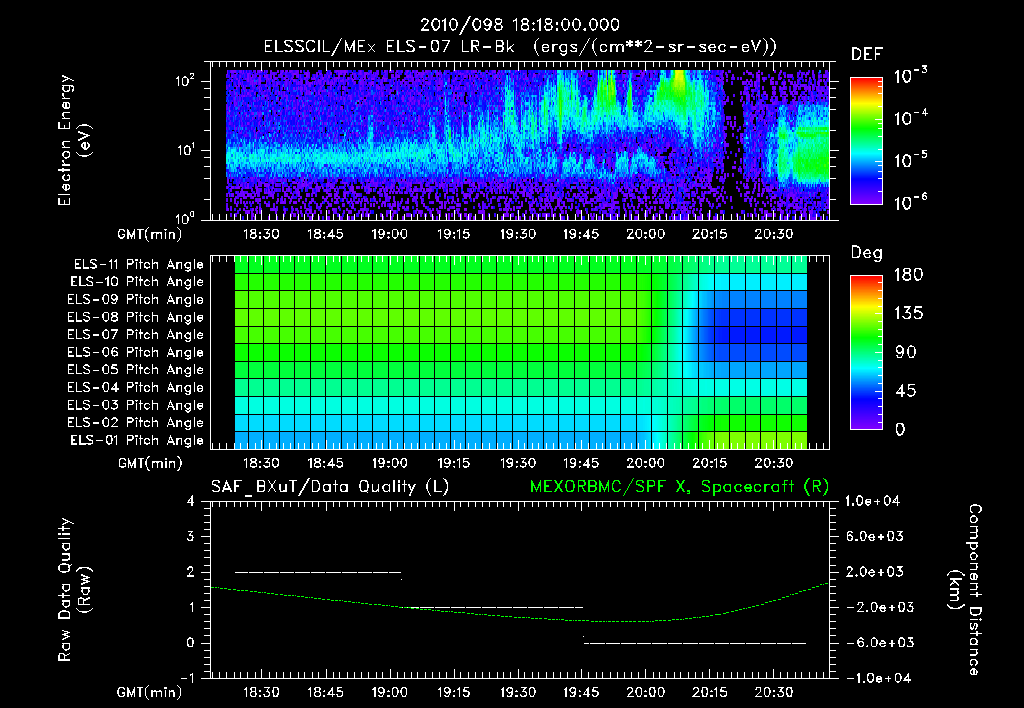Viewport: 1024px width, 708px height.
Task: Click the Component Distance (km) axis label
Action: pos(965,590)
